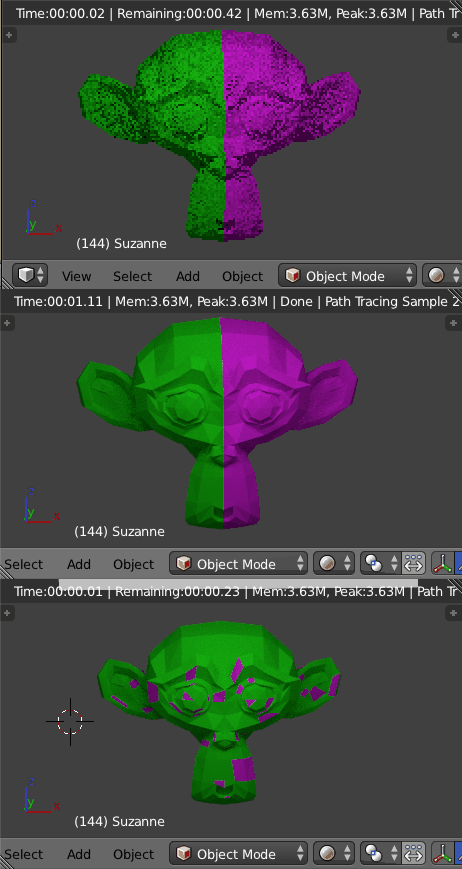Open the Object Mode dropdown in the top viewport

(347, 275)
